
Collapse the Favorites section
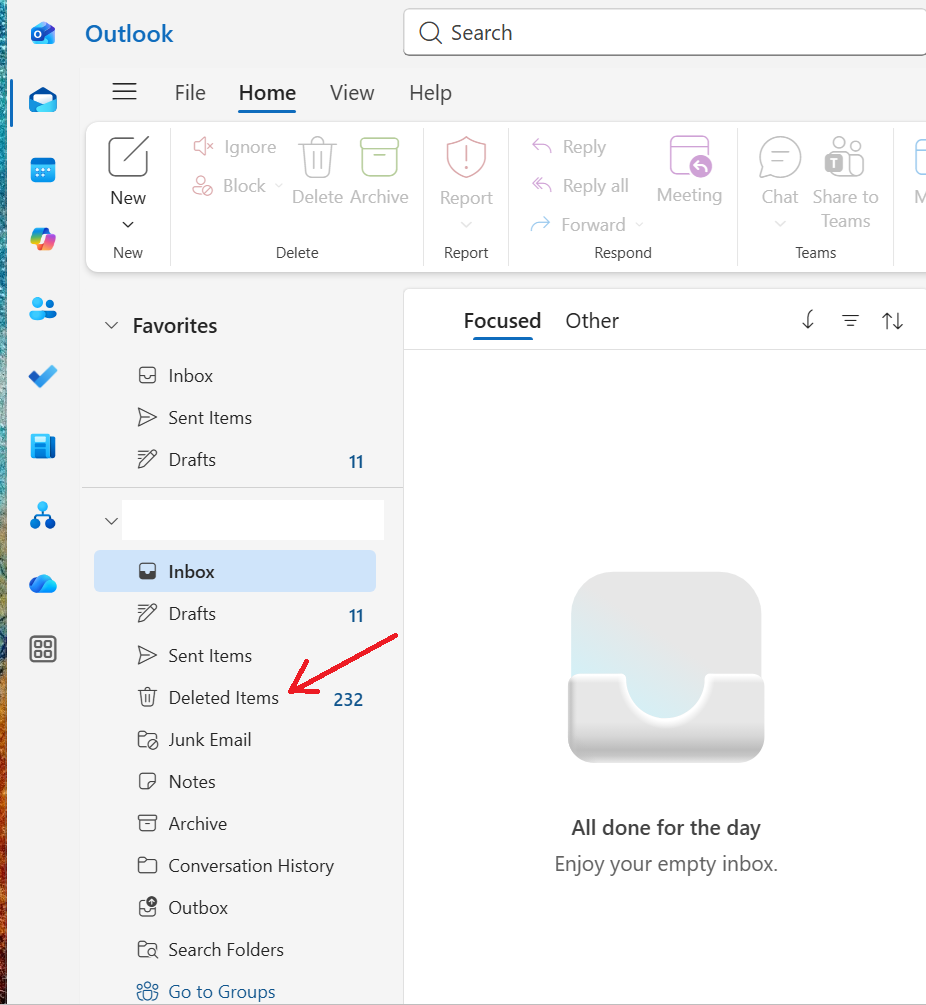pos(112,326)
